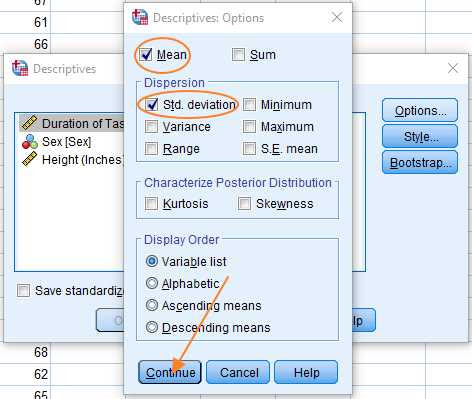Open the Style... dialog
The height and width of the screenshot is (399, 472).
420,136
